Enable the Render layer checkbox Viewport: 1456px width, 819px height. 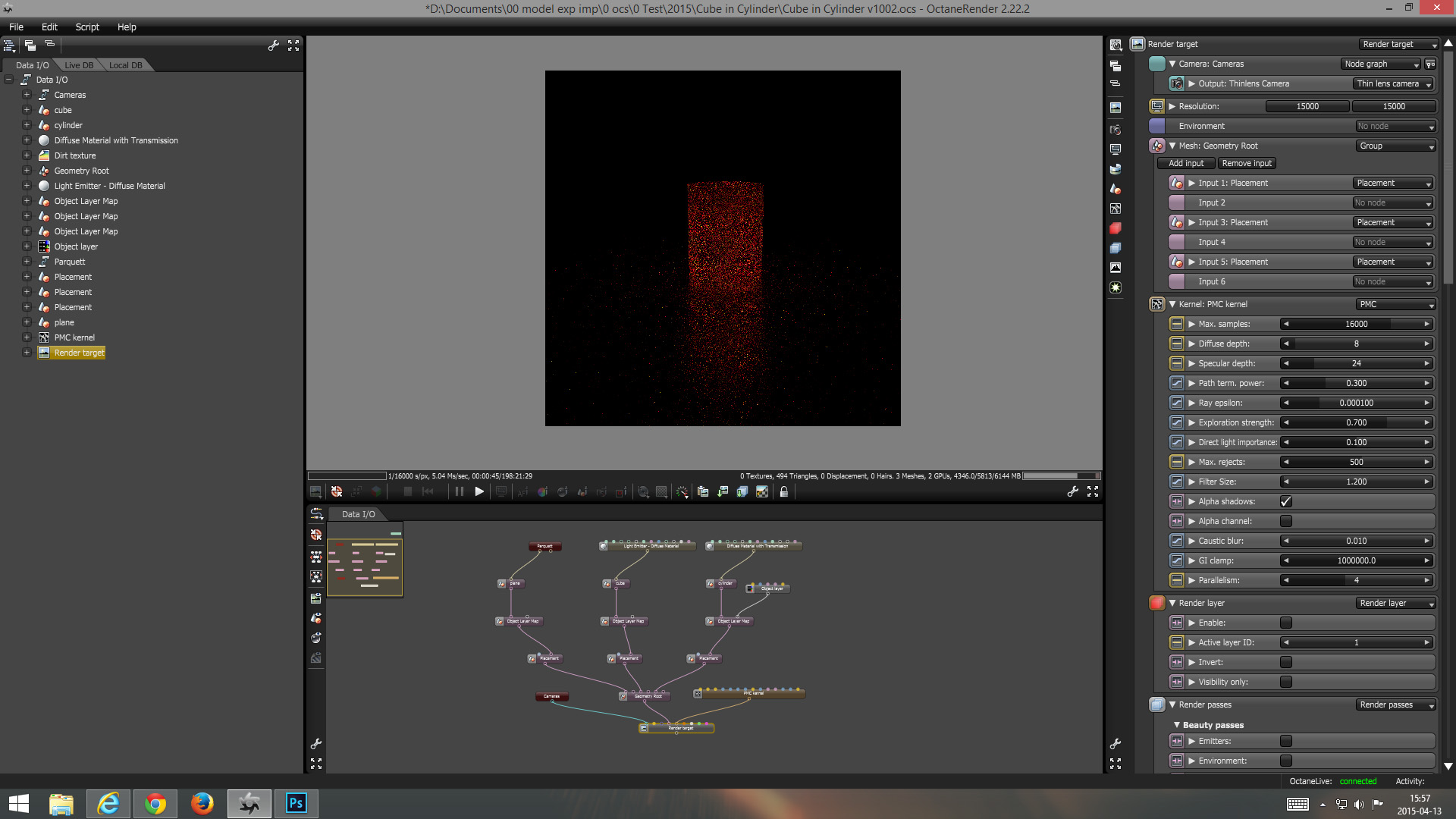point(1286,623)
